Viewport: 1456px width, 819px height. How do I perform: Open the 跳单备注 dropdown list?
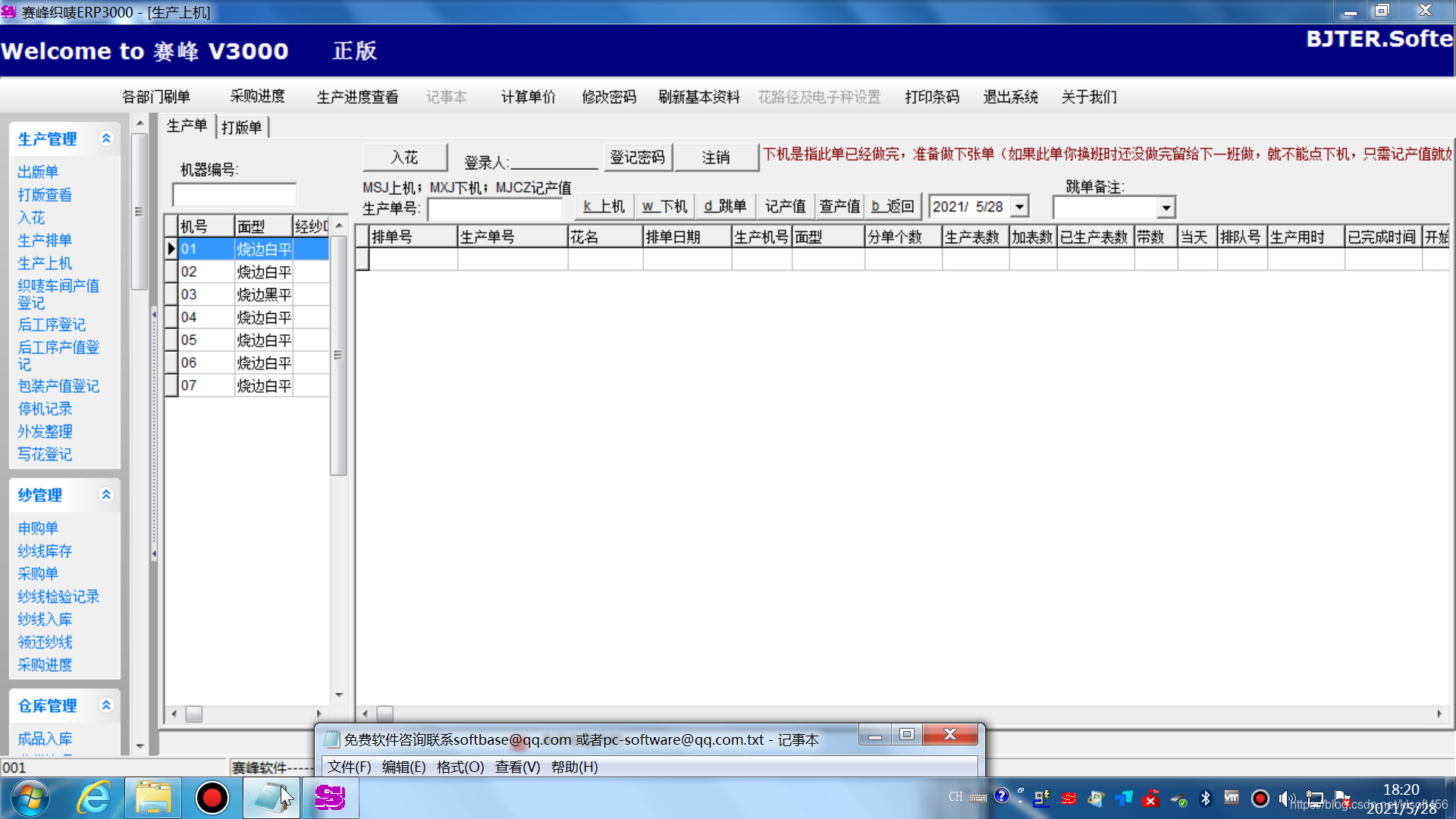1166,207
